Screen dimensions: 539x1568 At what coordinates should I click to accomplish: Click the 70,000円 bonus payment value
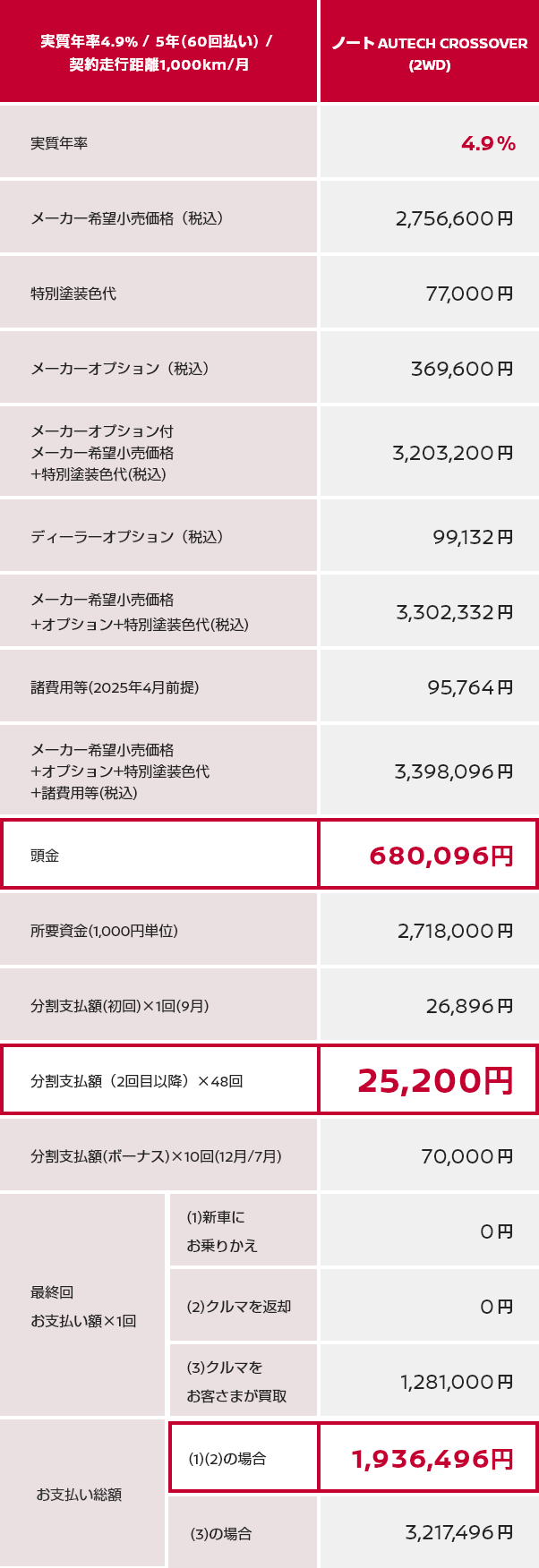point(466,1156)
